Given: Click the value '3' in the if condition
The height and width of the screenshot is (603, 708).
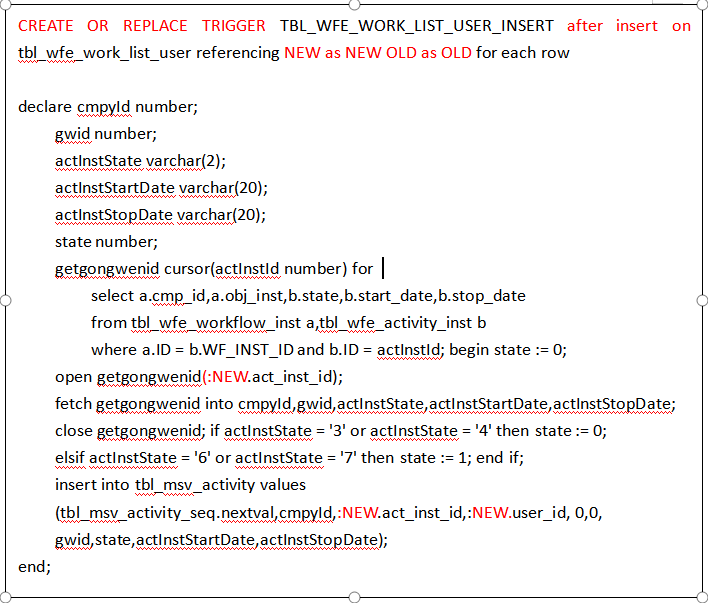Looking at the screenshot, I should click(x=338, y=431).
